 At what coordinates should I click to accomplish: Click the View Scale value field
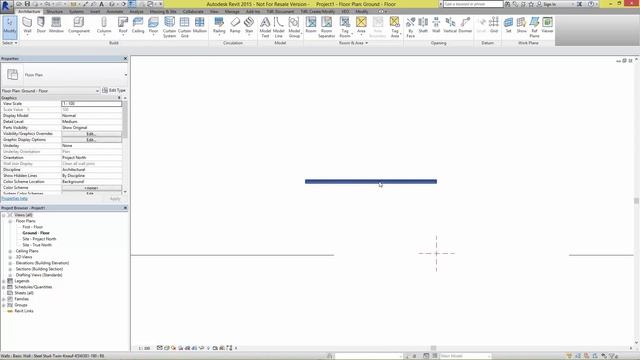coord(91,104)
